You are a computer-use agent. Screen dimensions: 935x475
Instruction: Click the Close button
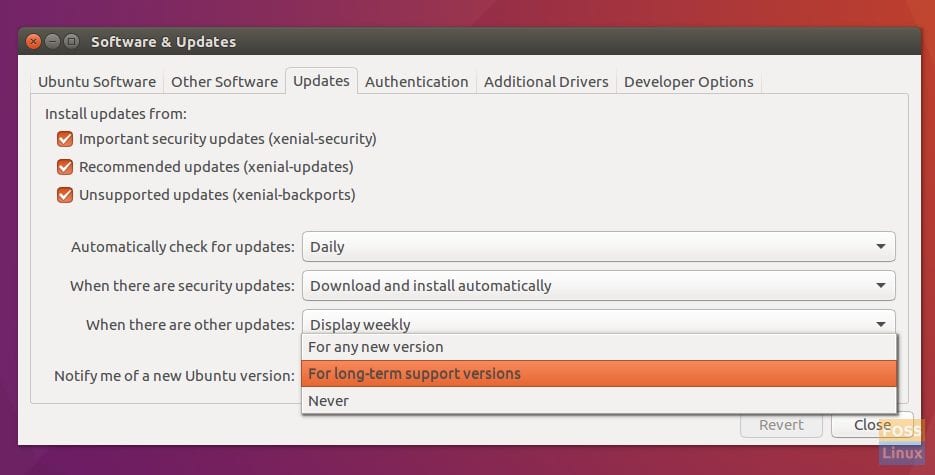point(872,425)
